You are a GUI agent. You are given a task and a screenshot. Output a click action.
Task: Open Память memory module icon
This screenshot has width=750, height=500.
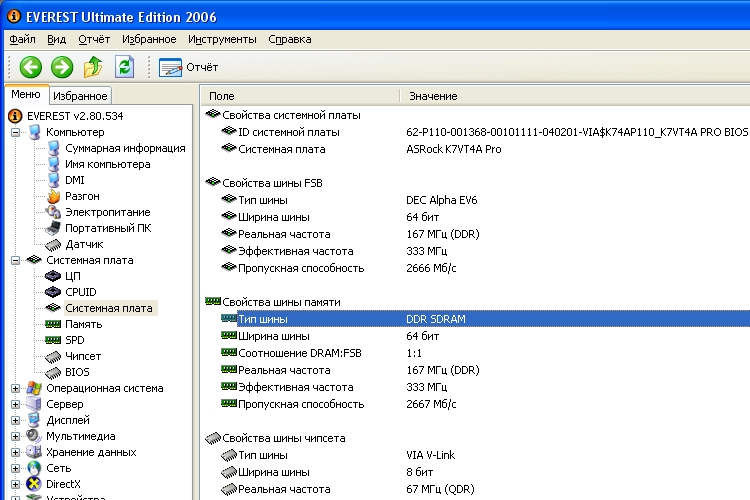click(53, 324)
